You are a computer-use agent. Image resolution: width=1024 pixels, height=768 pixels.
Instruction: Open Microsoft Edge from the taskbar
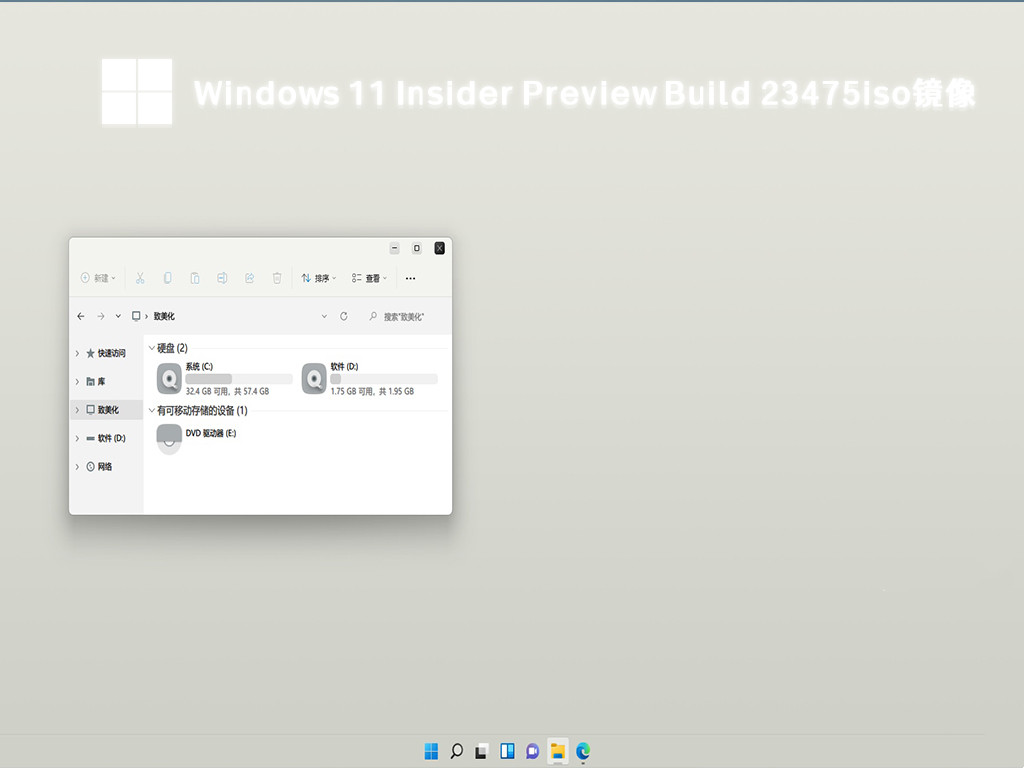click(x=583, y=750)
